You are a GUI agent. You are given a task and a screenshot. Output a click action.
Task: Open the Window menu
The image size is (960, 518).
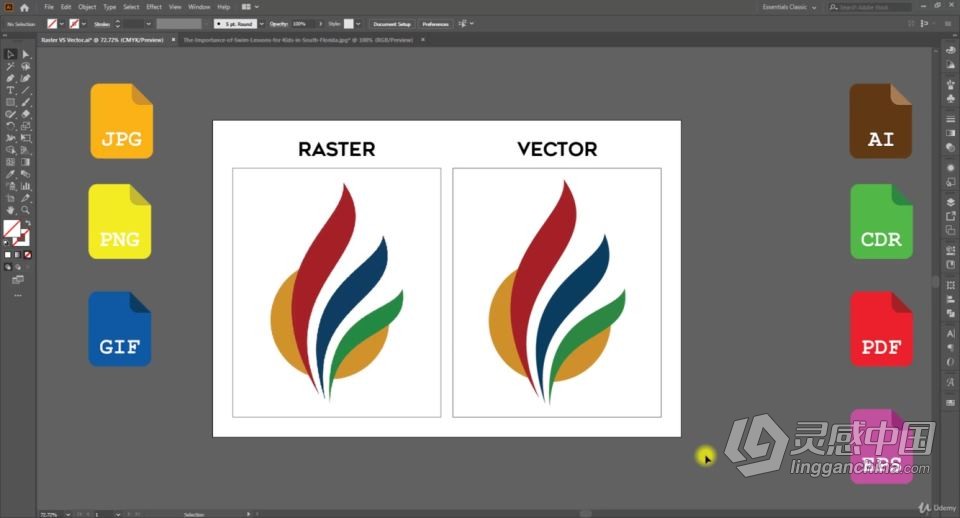(199, 7)
